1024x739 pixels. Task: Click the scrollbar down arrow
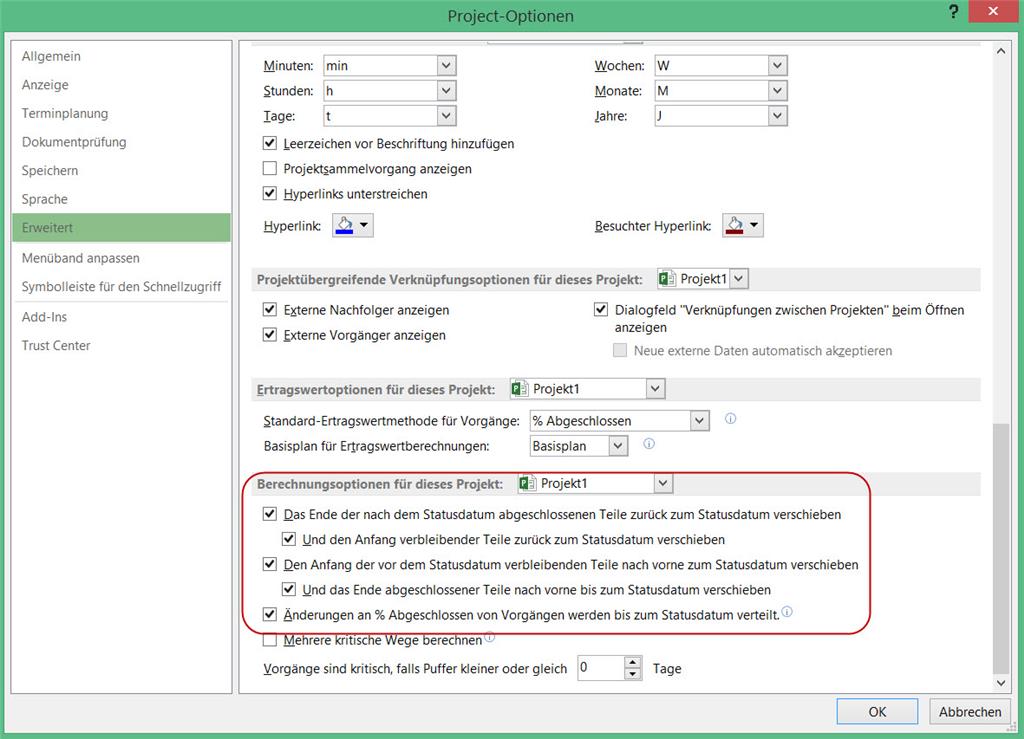1001,683
